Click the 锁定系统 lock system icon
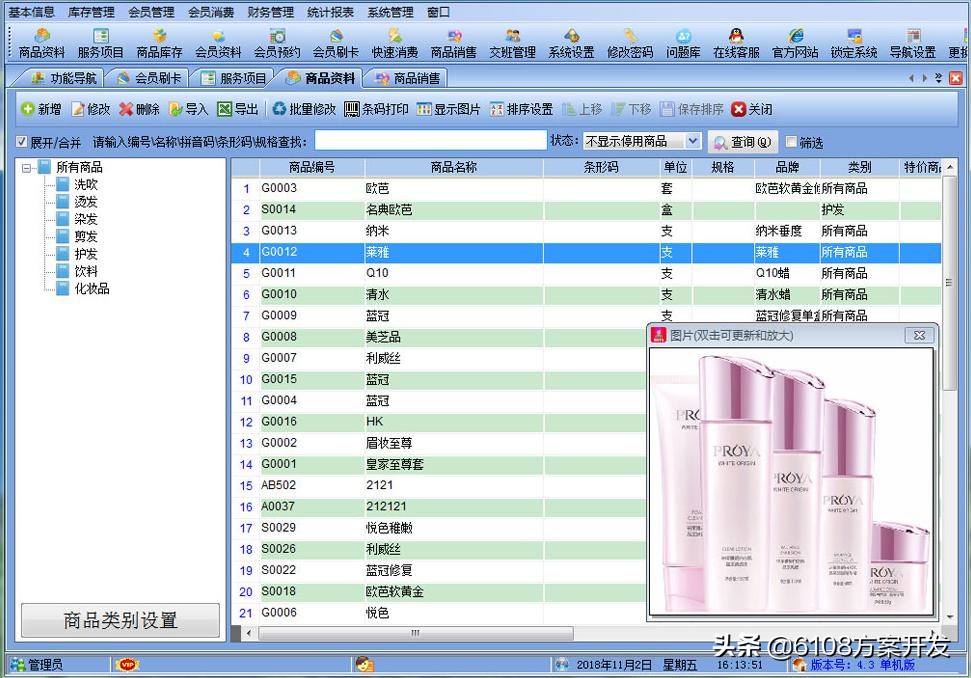Image resolution: width=971 pixels, height=678 pixels. (853, 45)
